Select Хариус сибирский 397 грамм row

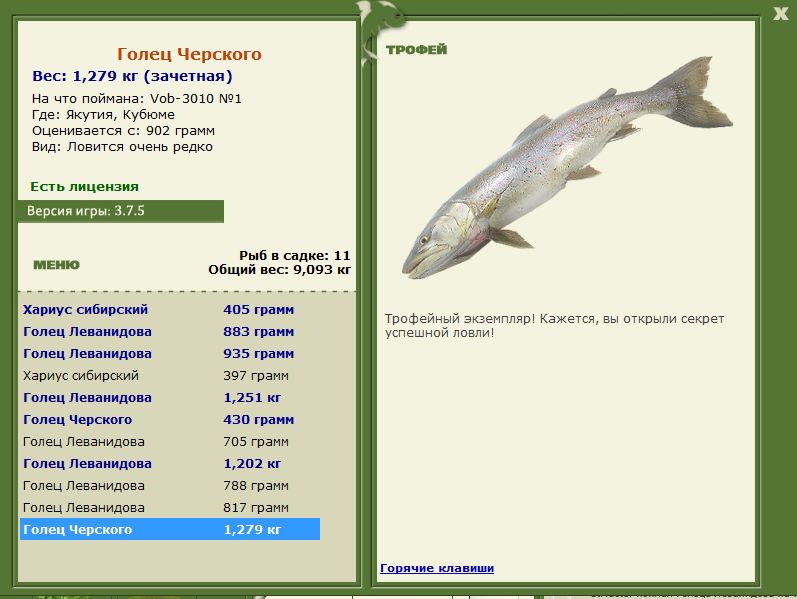point(170,375)
